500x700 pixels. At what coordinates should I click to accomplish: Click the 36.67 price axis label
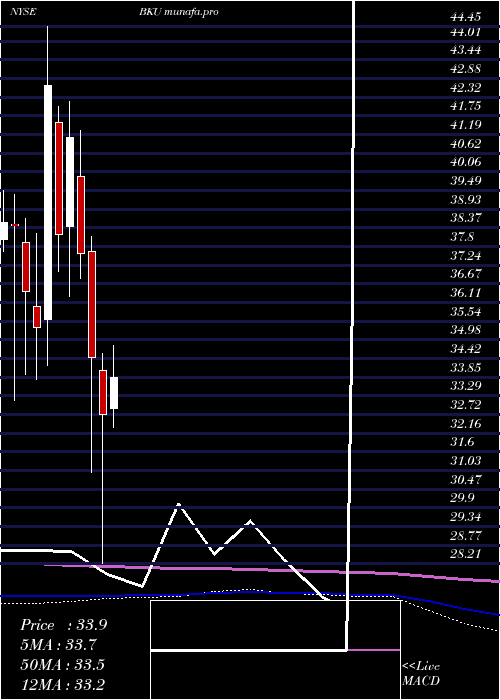466,273
